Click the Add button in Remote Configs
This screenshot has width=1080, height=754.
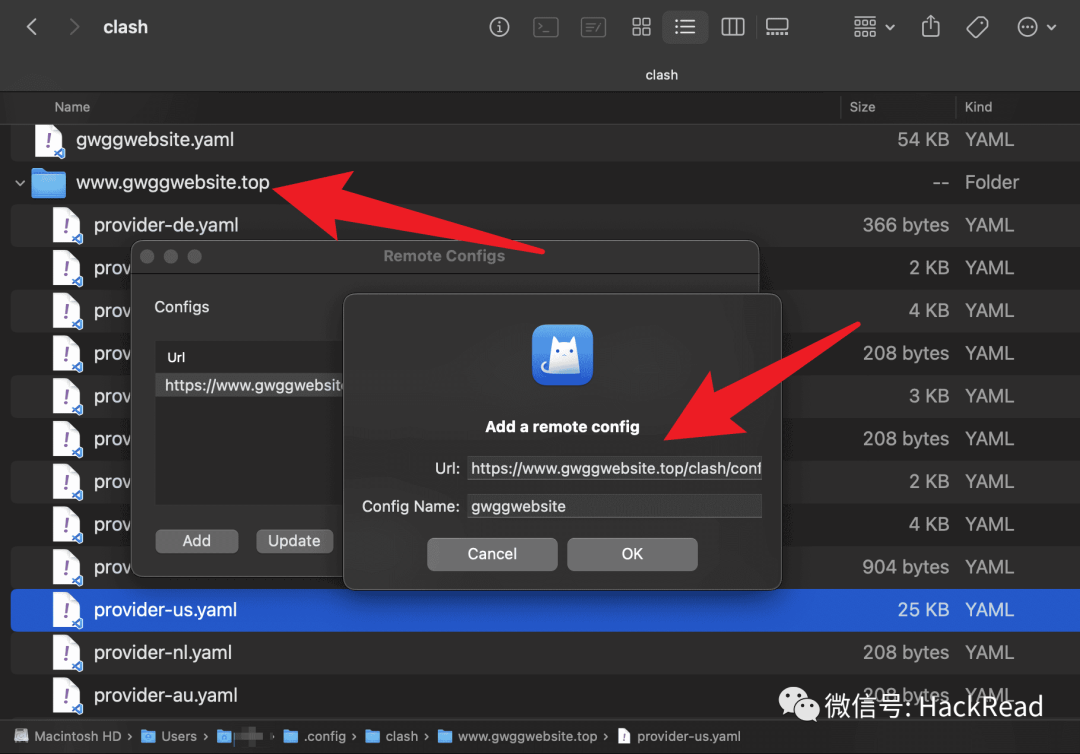(196, 541)
